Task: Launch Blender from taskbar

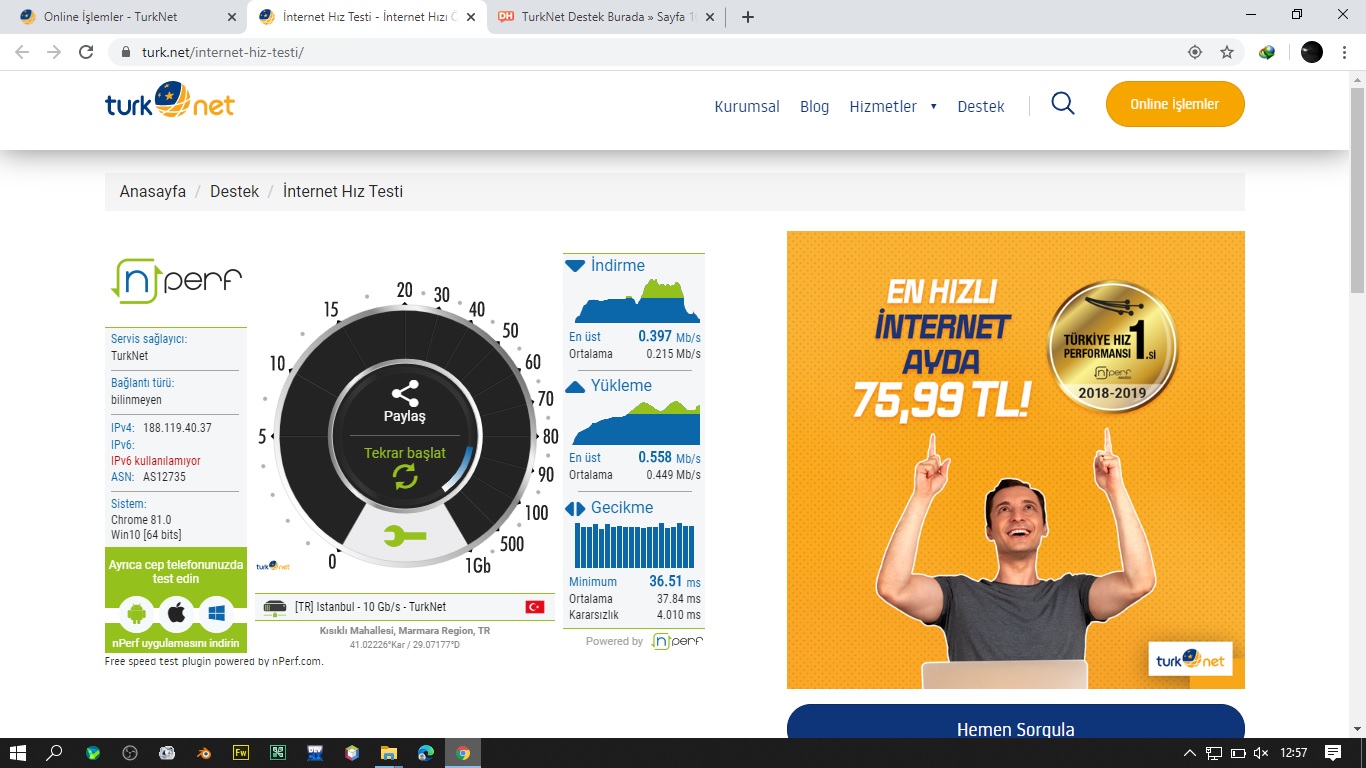Action: click(x=203, y=753)
